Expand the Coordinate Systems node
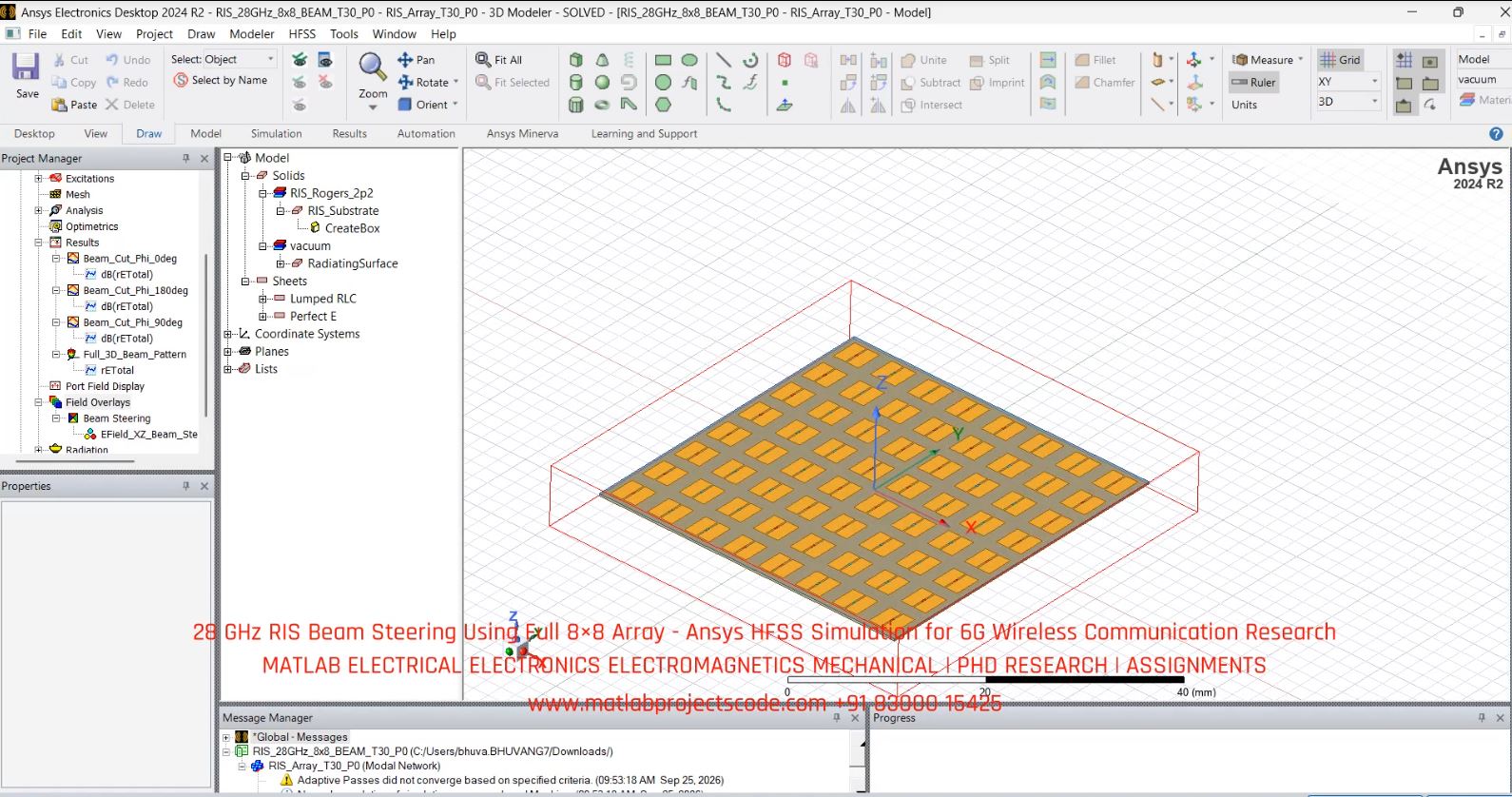Viewport: 1512px width, 797px height. click(x=228, y=334)
